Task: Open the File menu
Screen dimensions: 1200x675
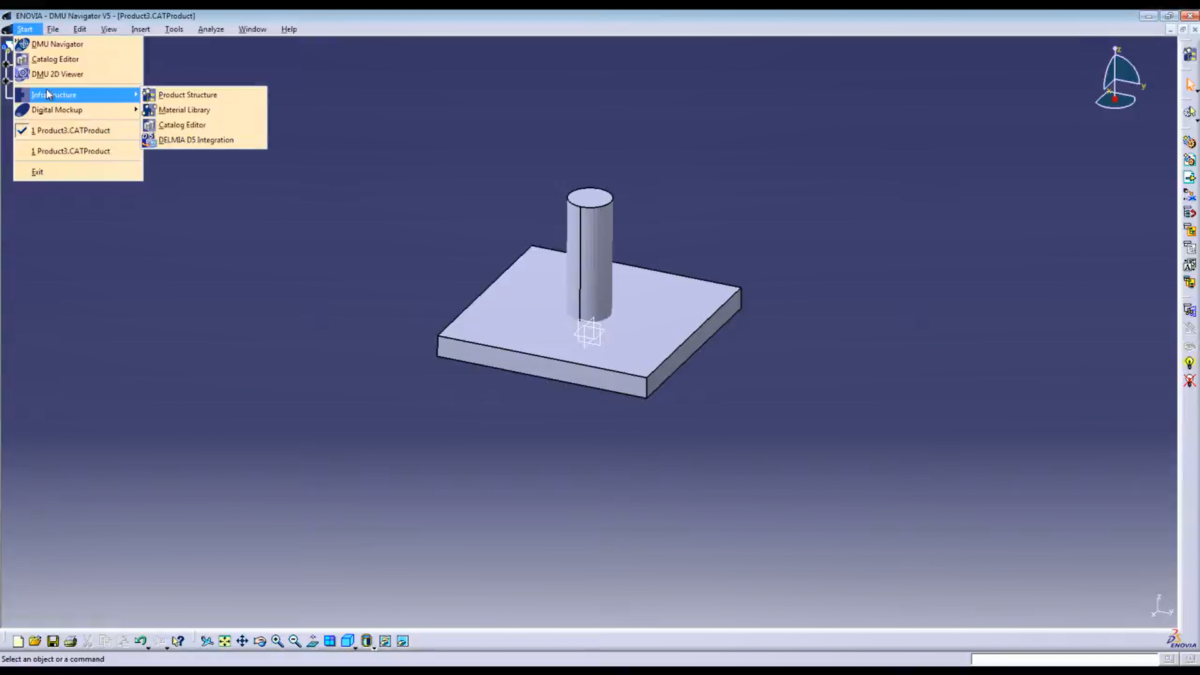Action: [x=53, y=29]
